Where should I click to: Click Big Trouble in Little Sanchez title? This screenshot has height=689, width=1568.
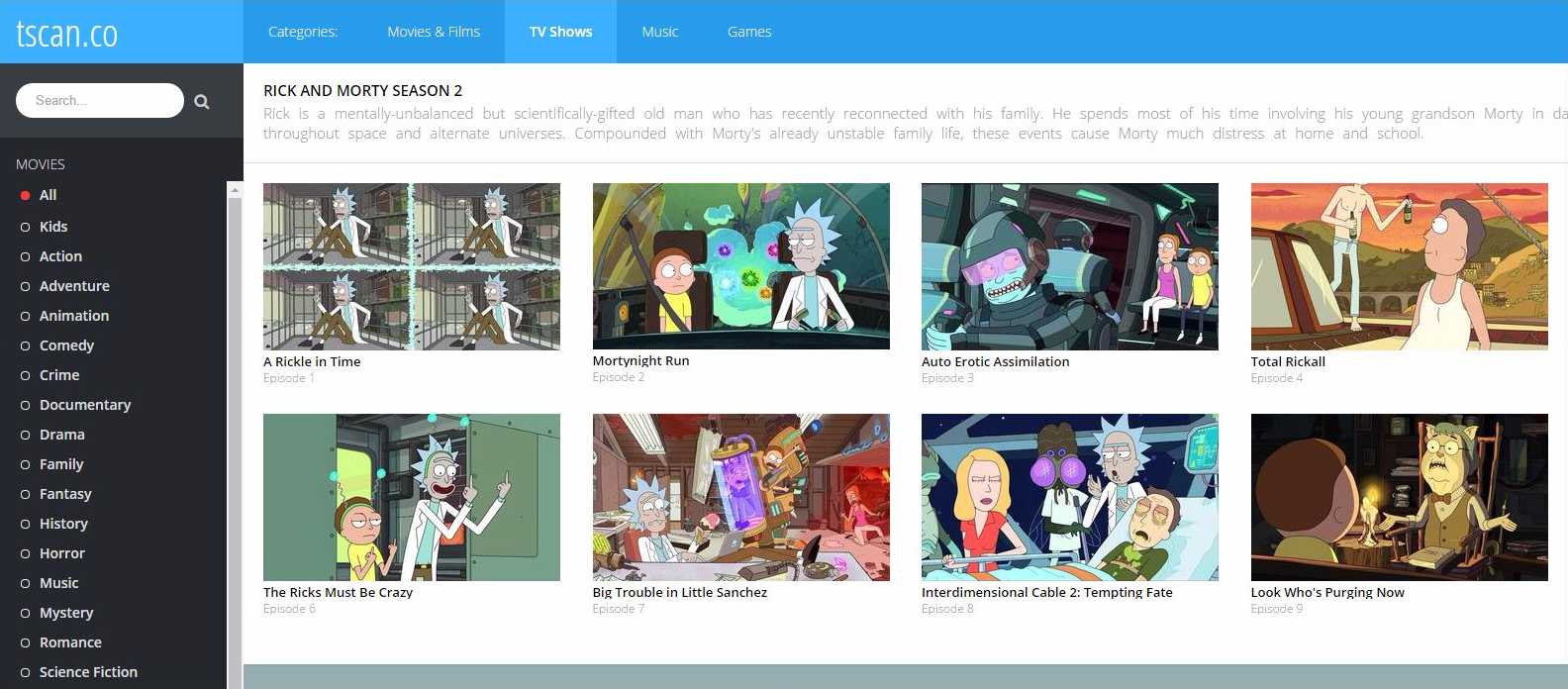(680, 592)
